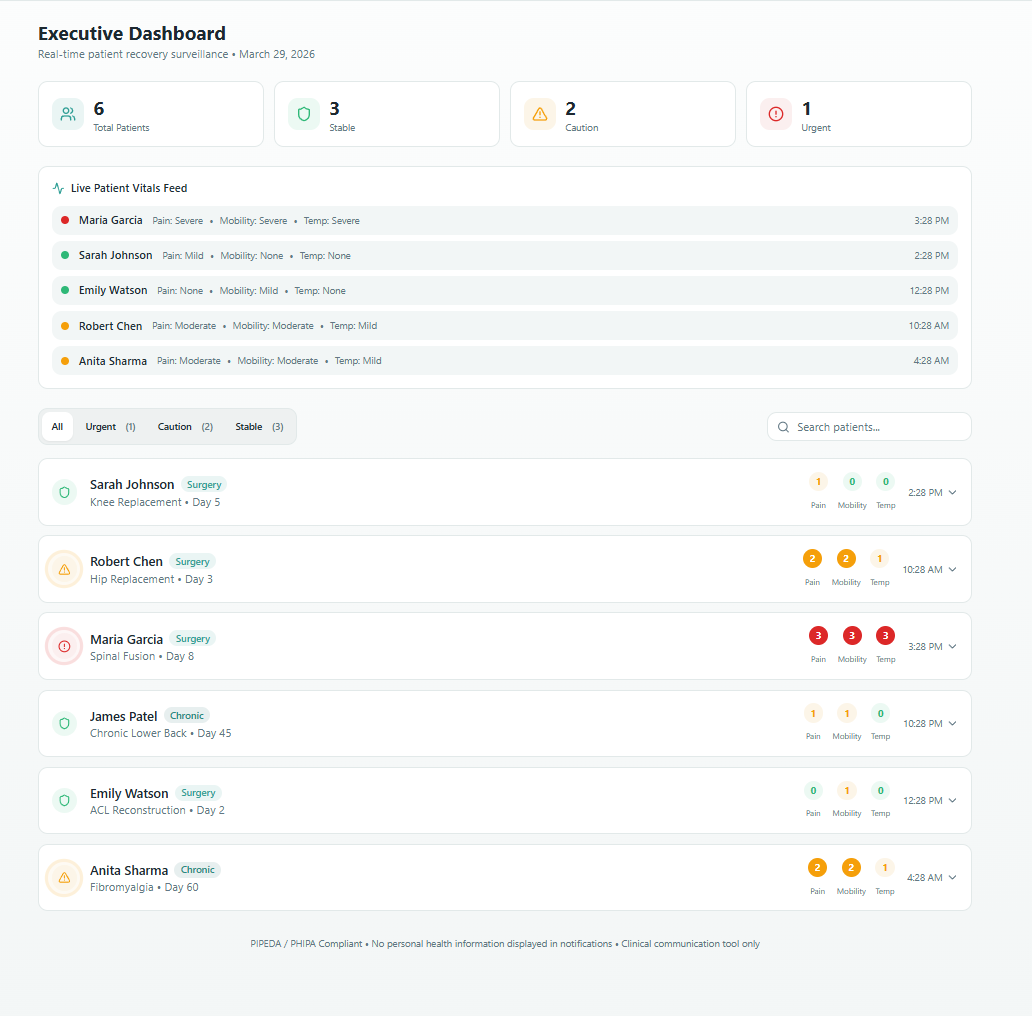Click the Stable shield icon in summary card
1032x1016 pixels.
coord(304,114)
